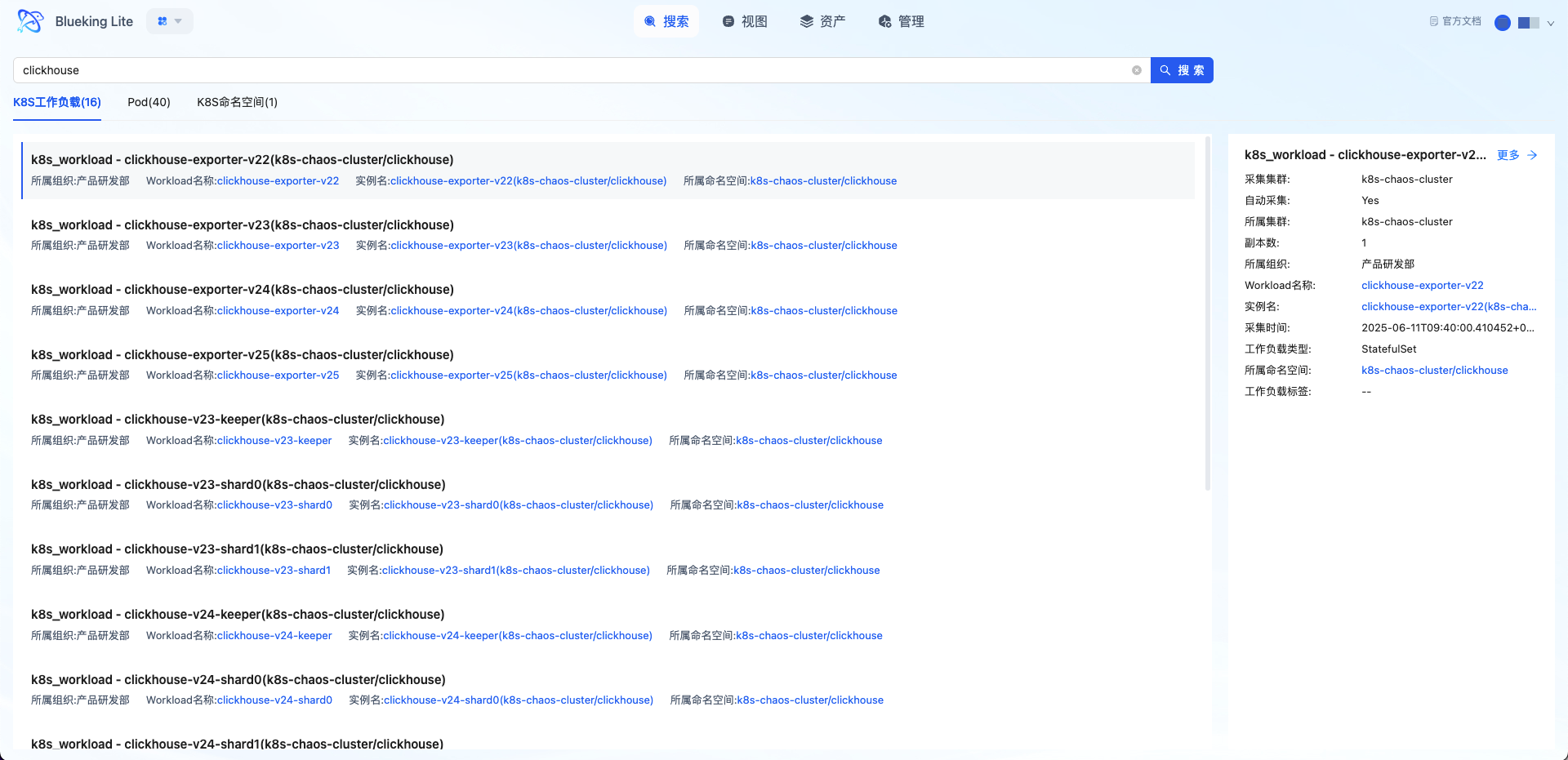Click Workload名称 value clickhouse-exporter-v24
This screenshot has height=760, width=1568.
pyautogui.click(x=278, y=311)
